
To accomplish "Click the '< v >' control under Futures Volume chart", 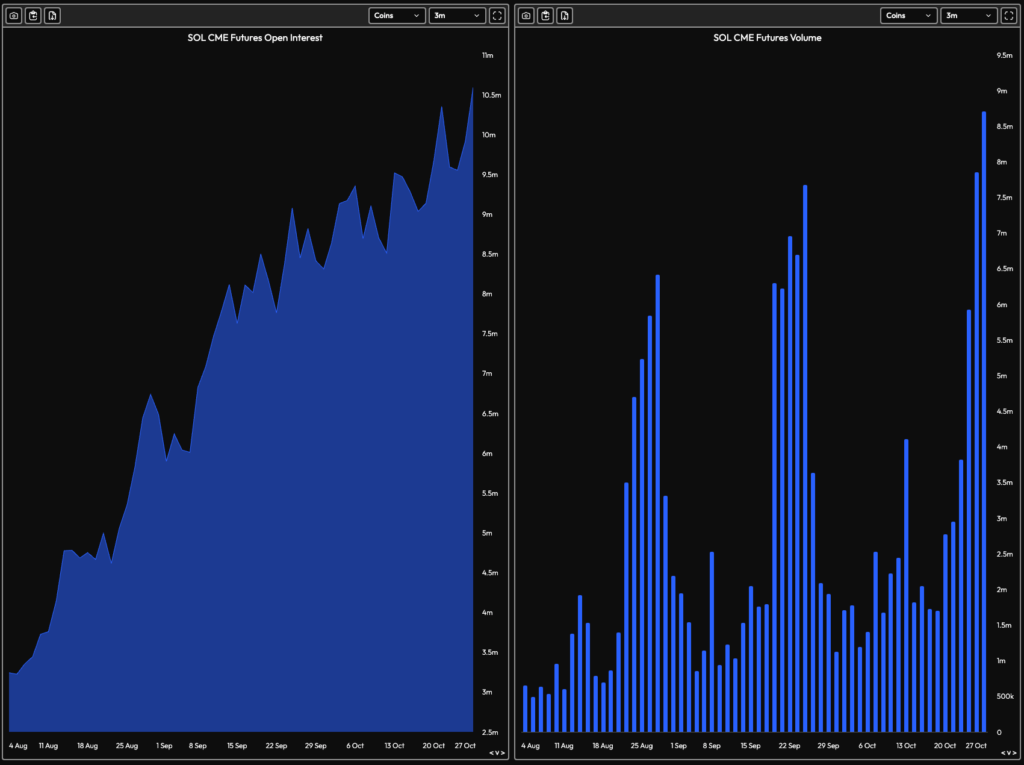I will pyautogui.click(x=1009, y=753).
